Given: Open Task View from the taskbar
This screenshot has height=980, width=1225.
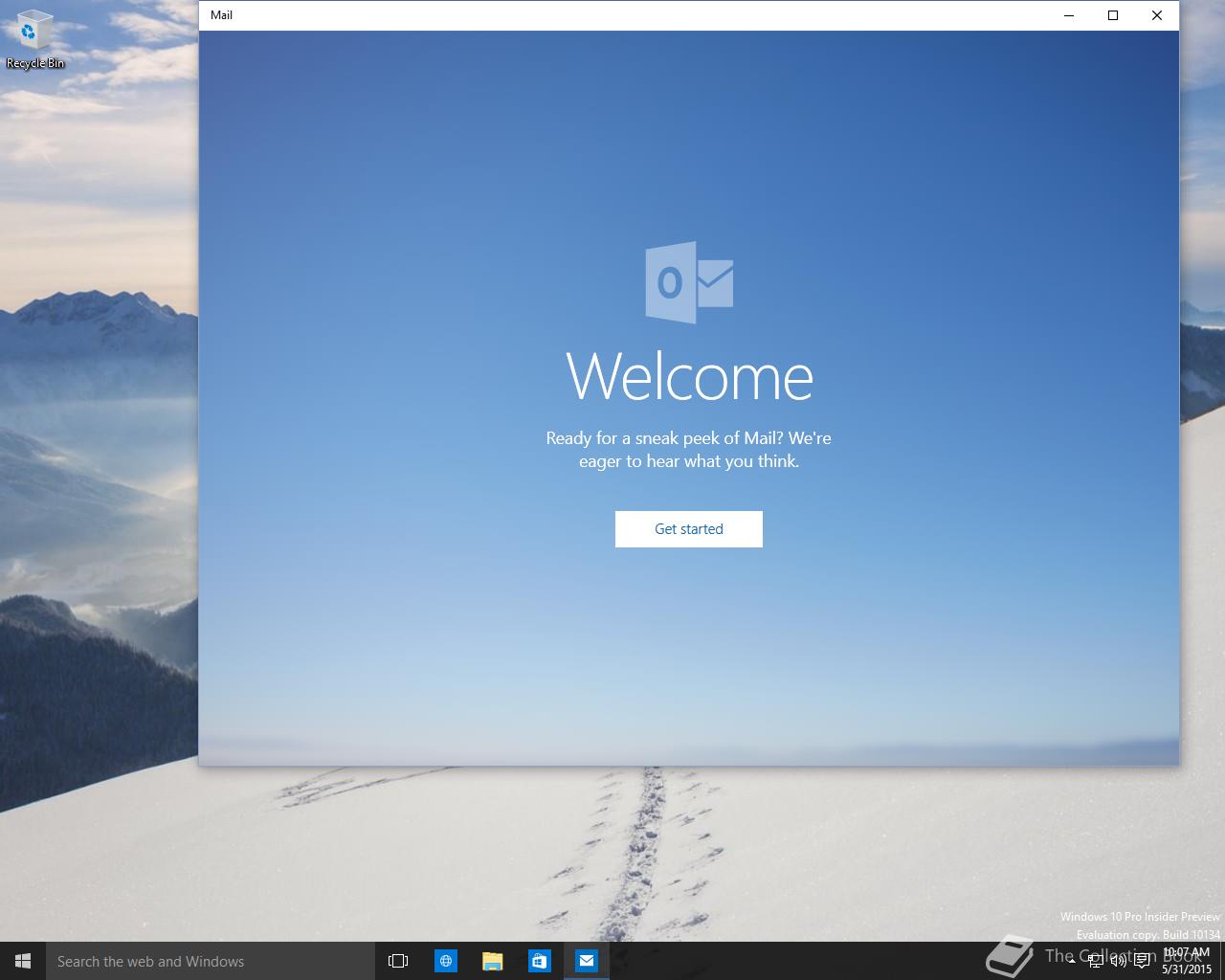Looking at the screenshot, I should coord(398,961).
